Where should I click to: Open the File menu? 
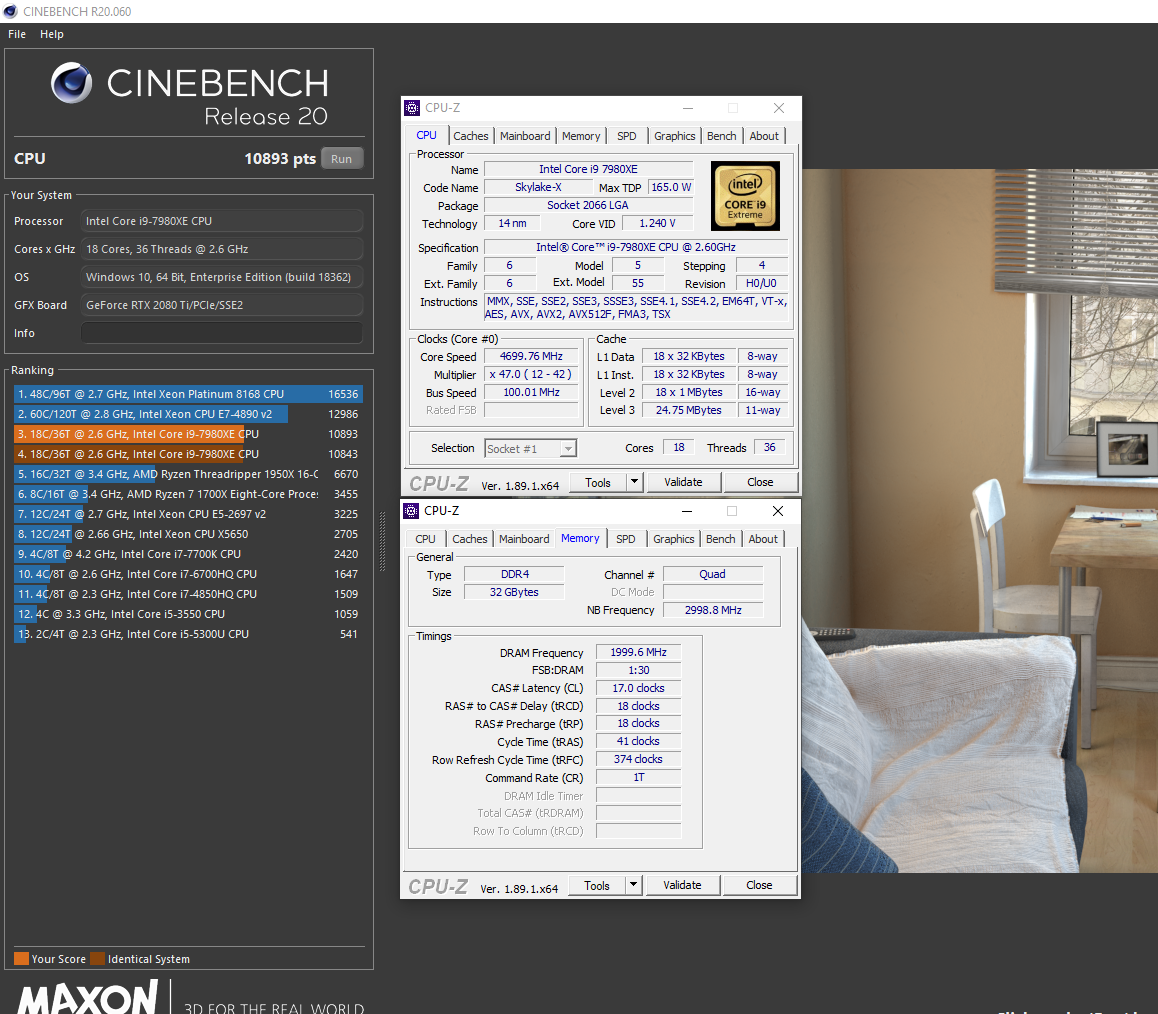pos(17,34)
